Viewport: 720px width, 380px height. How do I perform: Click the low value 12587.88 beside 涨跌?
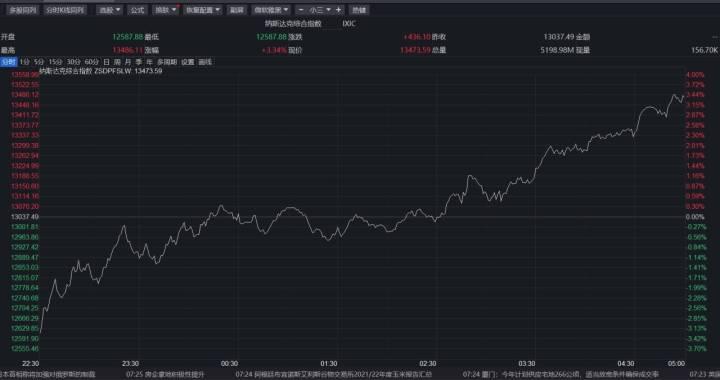[271, 37]
